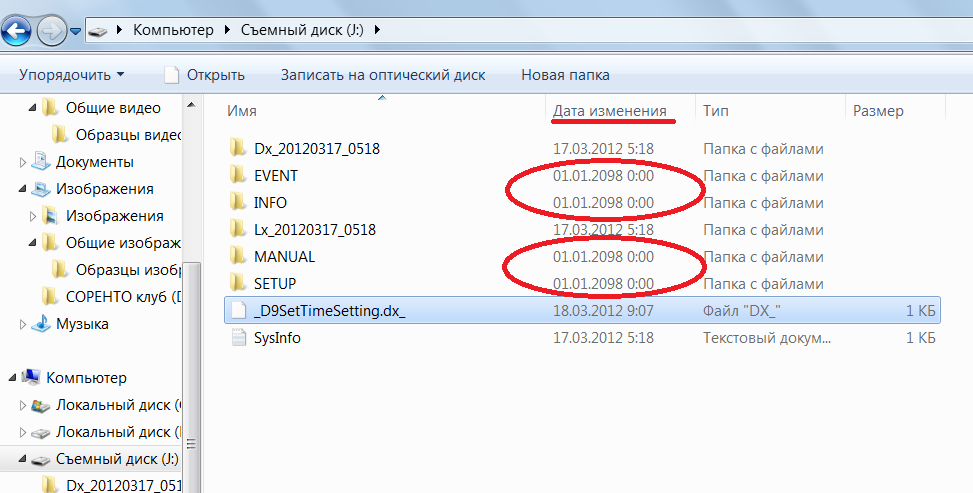Click the EVENT folder icon

(x=237, y=176)
